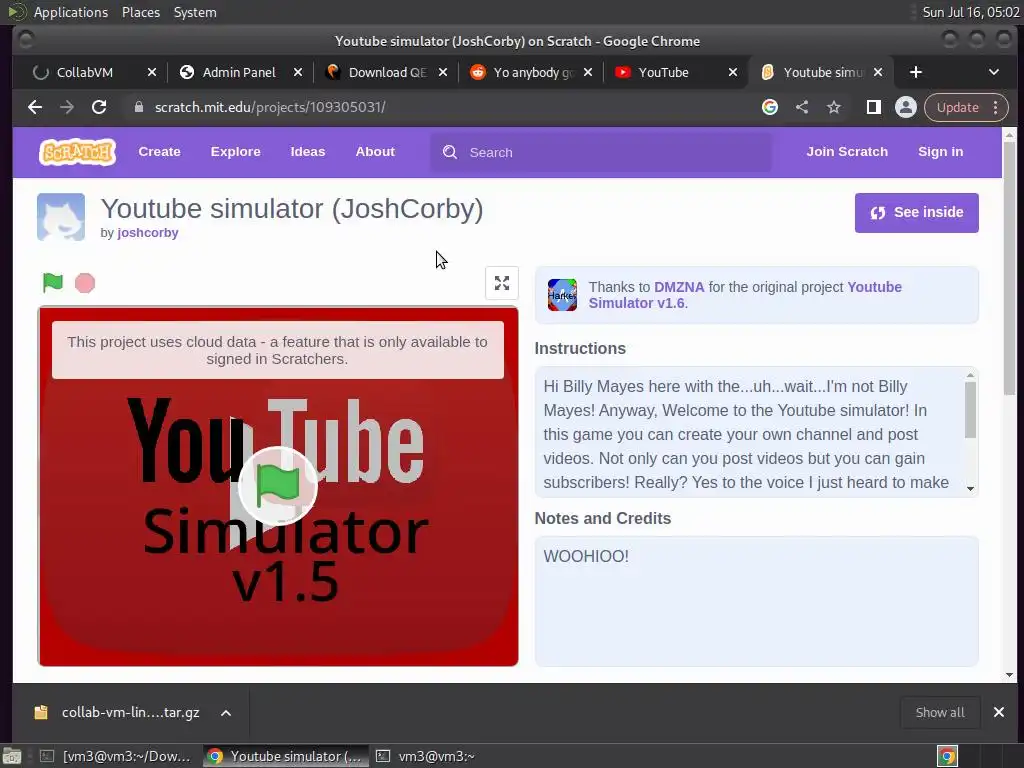Switch to the YouTube tab
1024x768 pixels.
663,72
